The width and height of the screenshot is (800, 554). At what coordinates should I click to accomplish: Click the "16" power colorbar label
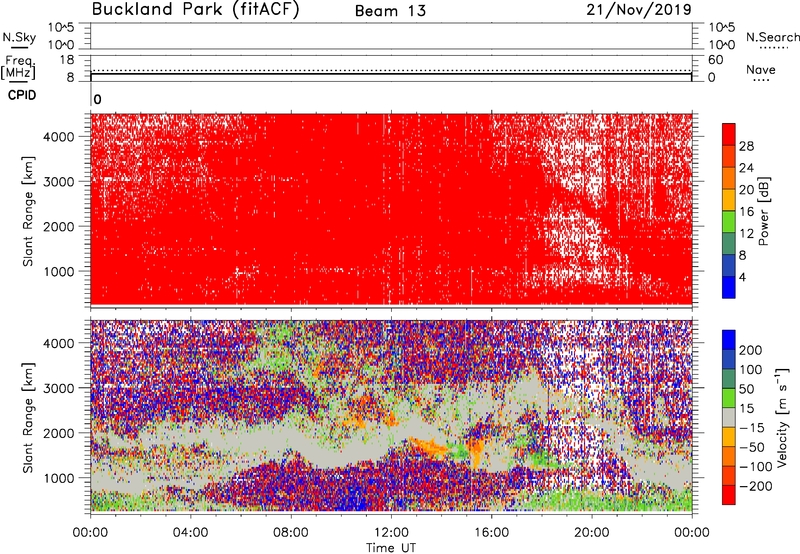coord(746,212)
